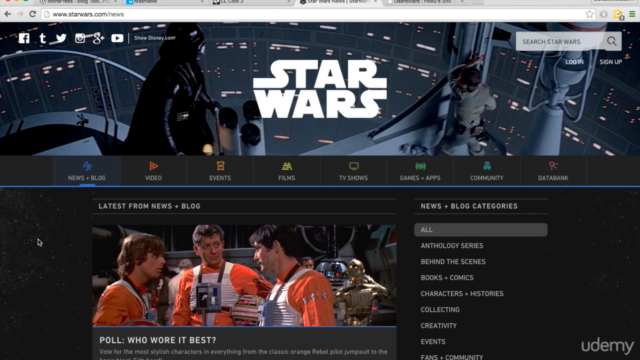Viewport: 640px width, 360px height.
Task: Go forward with browser forward arrow
Action: [20, 14]
